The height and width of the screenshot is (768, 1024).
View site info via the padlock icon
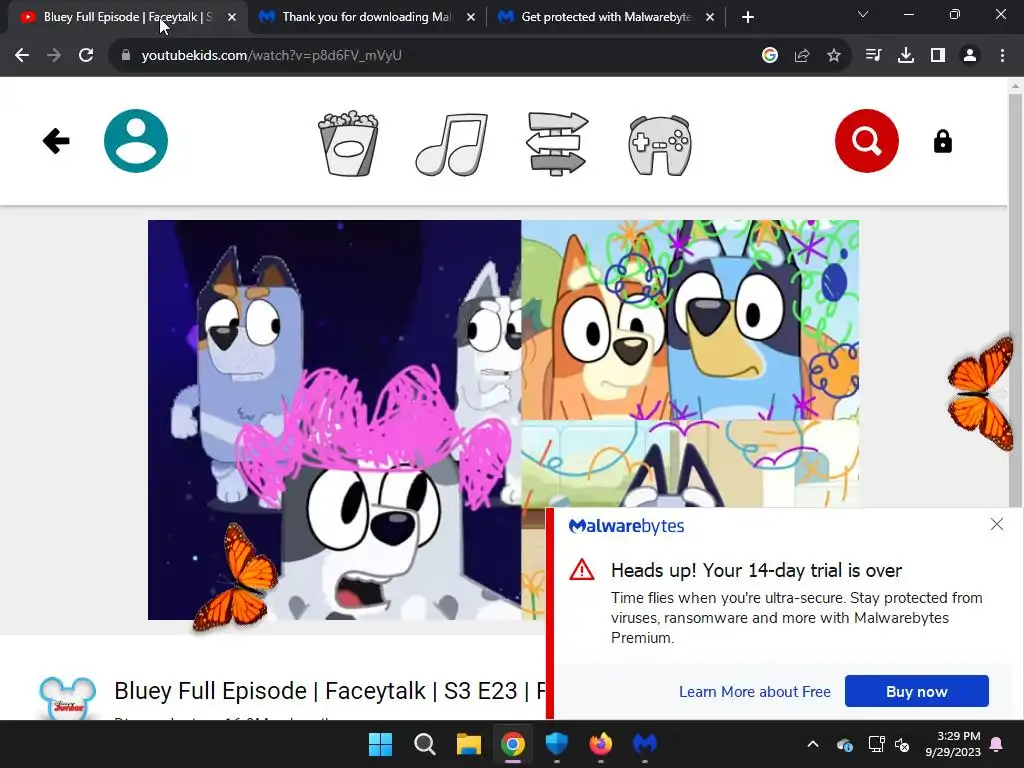point(126,56)
